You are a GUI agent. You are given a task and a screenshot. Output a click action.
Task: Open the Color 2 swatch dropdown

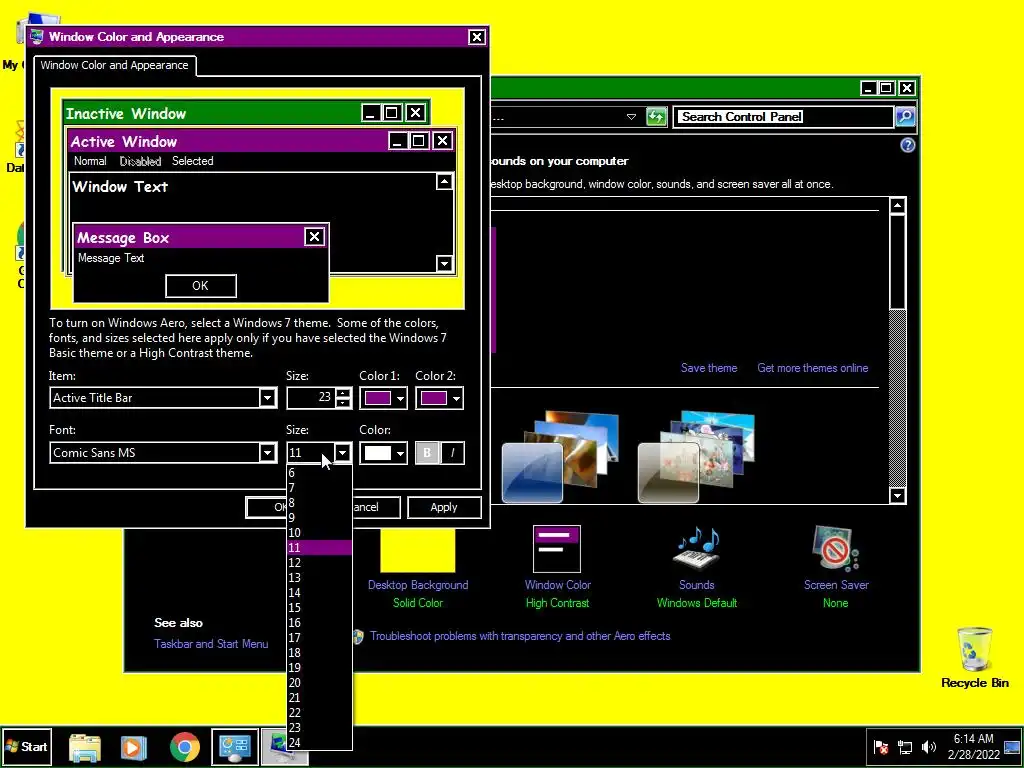[439, 398]
